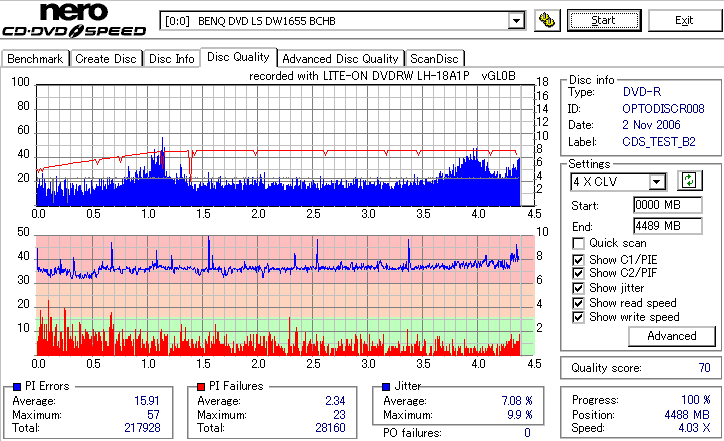Screen dimensions: 724x441
Task: Click the Position value 4488 MB
Action: click(688, 415)
